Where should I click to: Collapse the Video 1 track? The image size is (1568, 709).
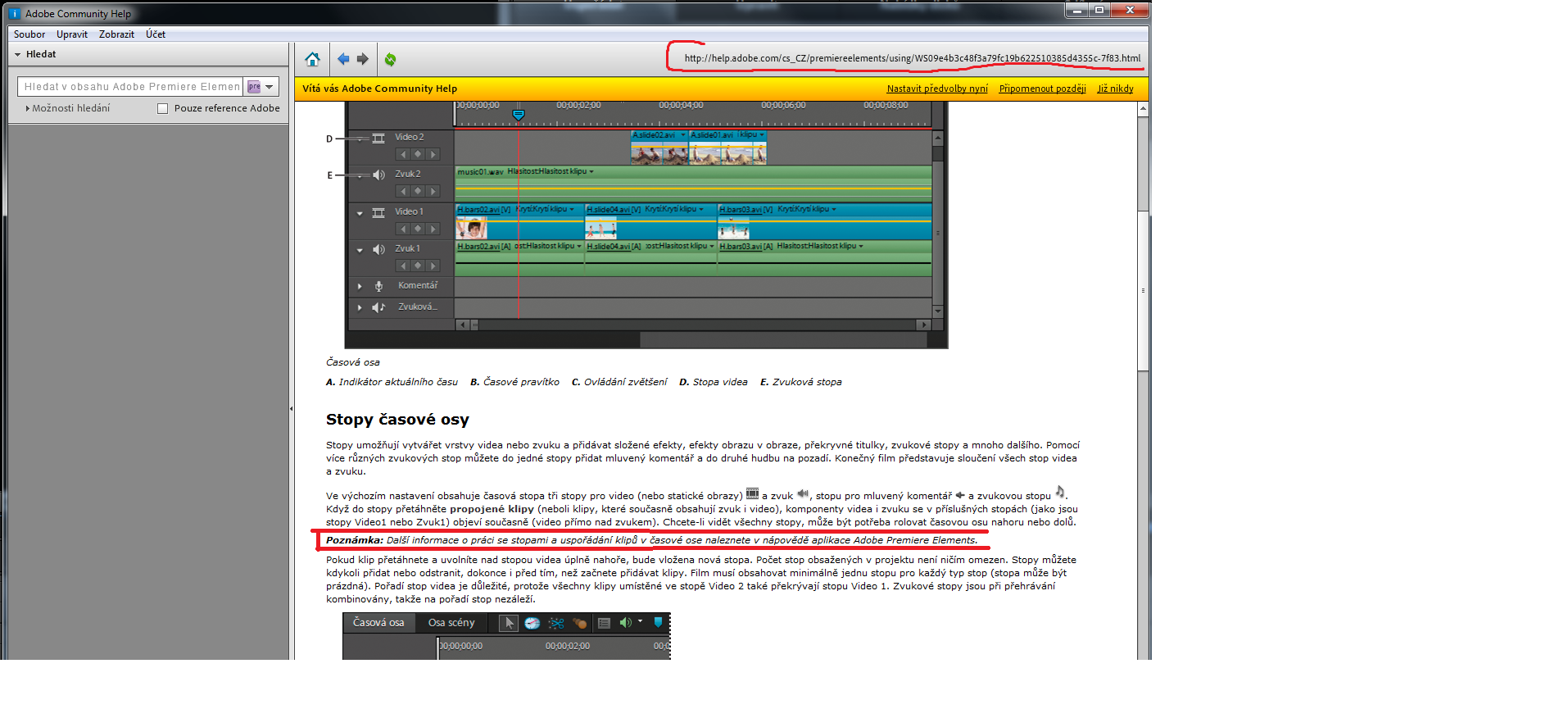click(x=360, y=213)
